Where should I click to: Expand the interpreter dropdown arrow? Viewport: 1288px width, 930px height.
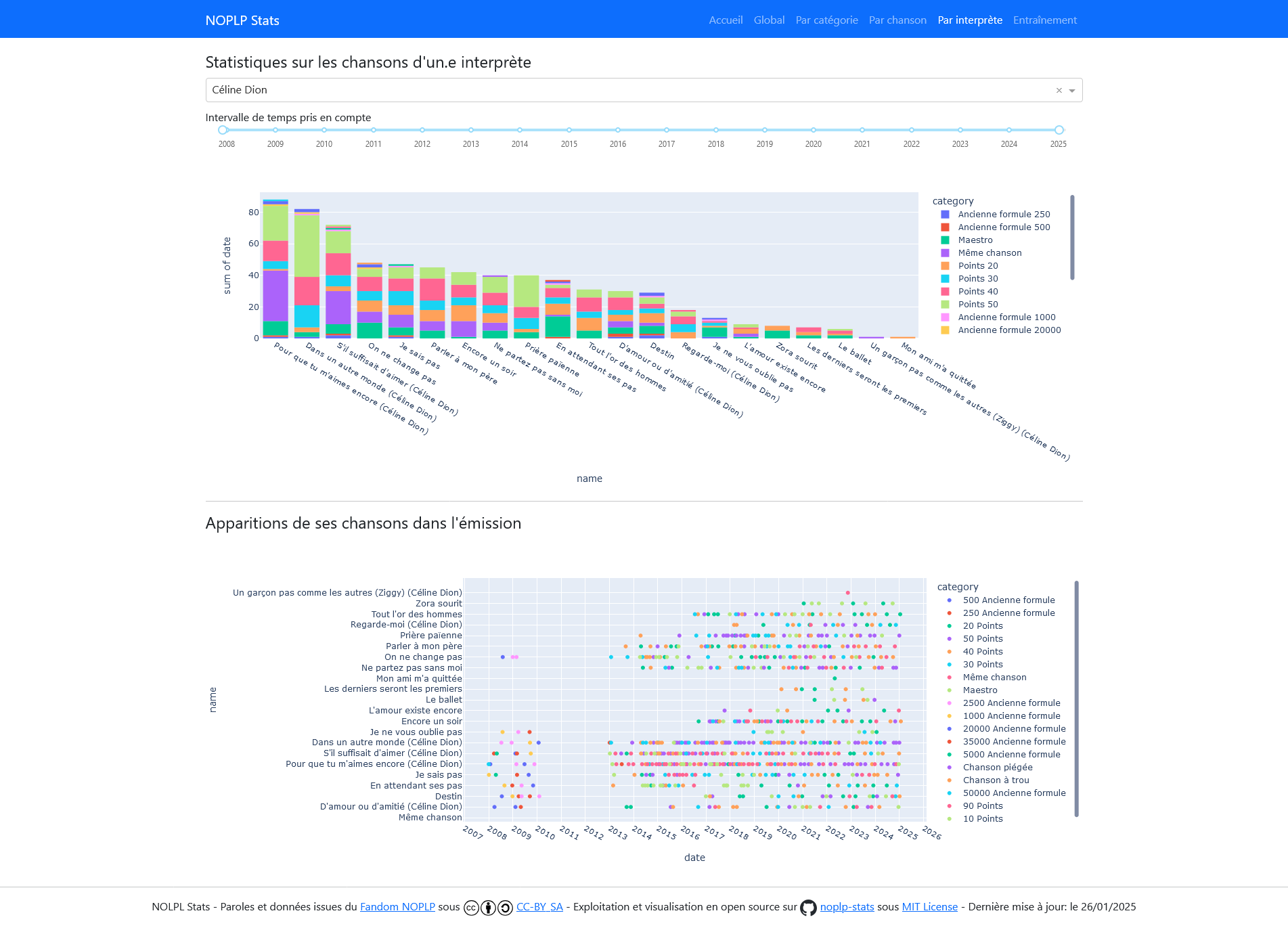(1072, 91)
